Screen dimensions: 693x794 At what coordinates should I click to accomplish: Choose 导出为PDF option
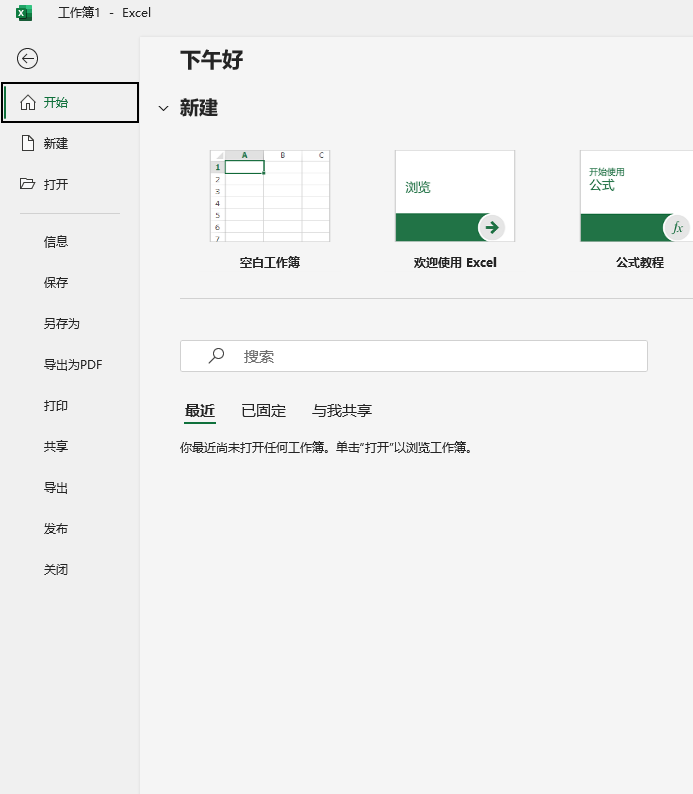(73, 365)
